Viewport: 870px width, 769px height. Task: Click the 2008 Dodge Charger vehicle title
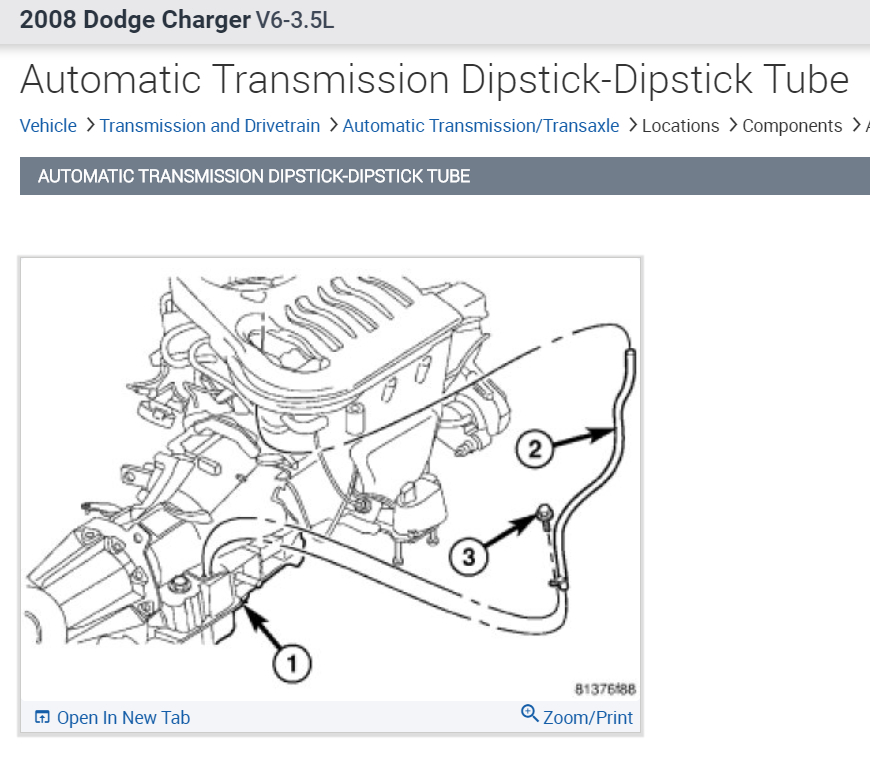135,20
